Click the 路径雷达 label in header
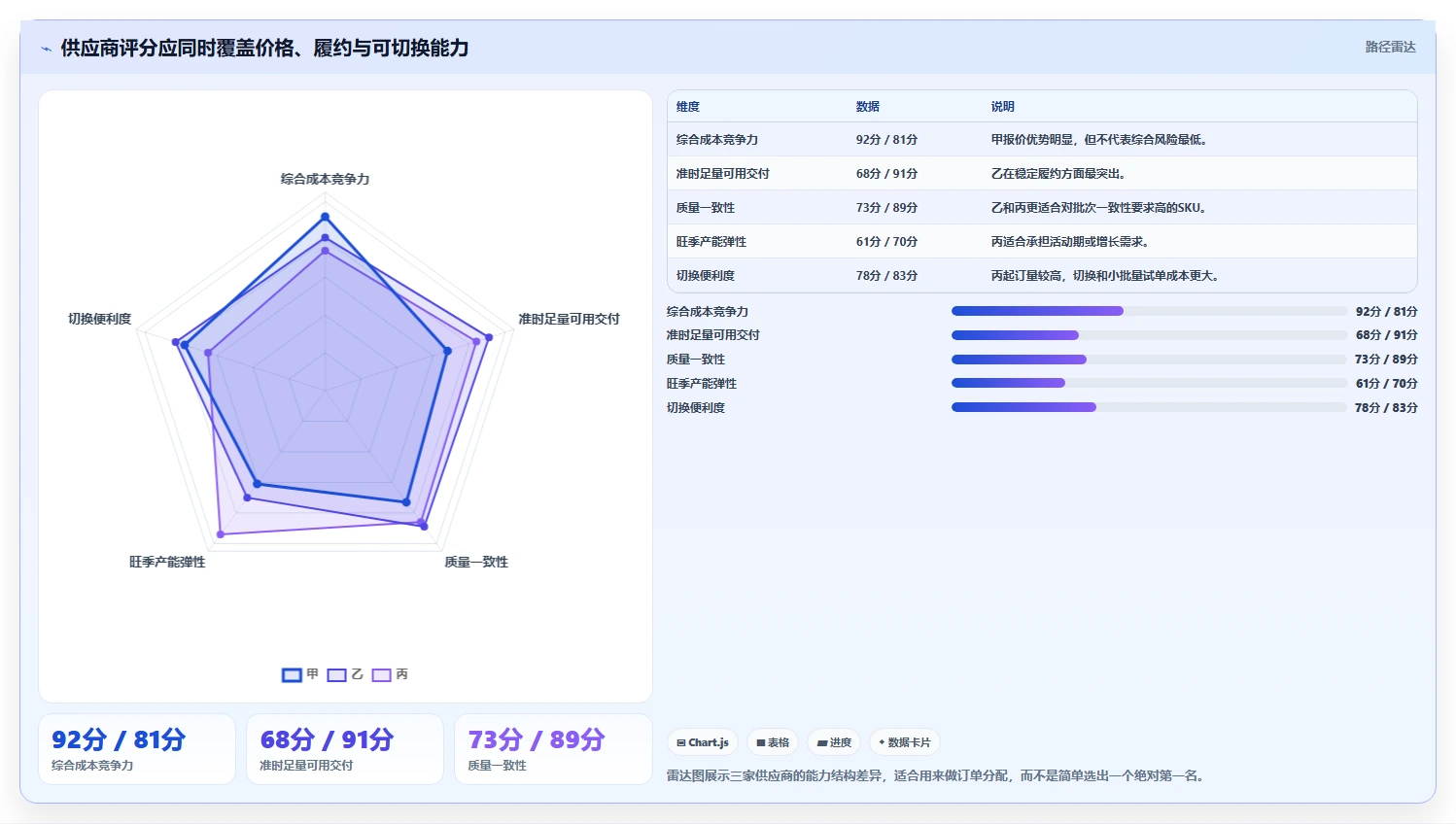Viewport: 1456px width, 824px height. [1390, 47]
